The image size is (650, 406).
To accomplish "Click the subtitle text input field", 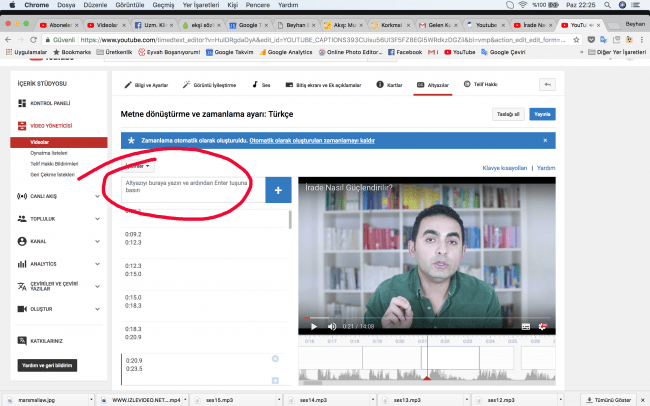I will coord(192,189).
